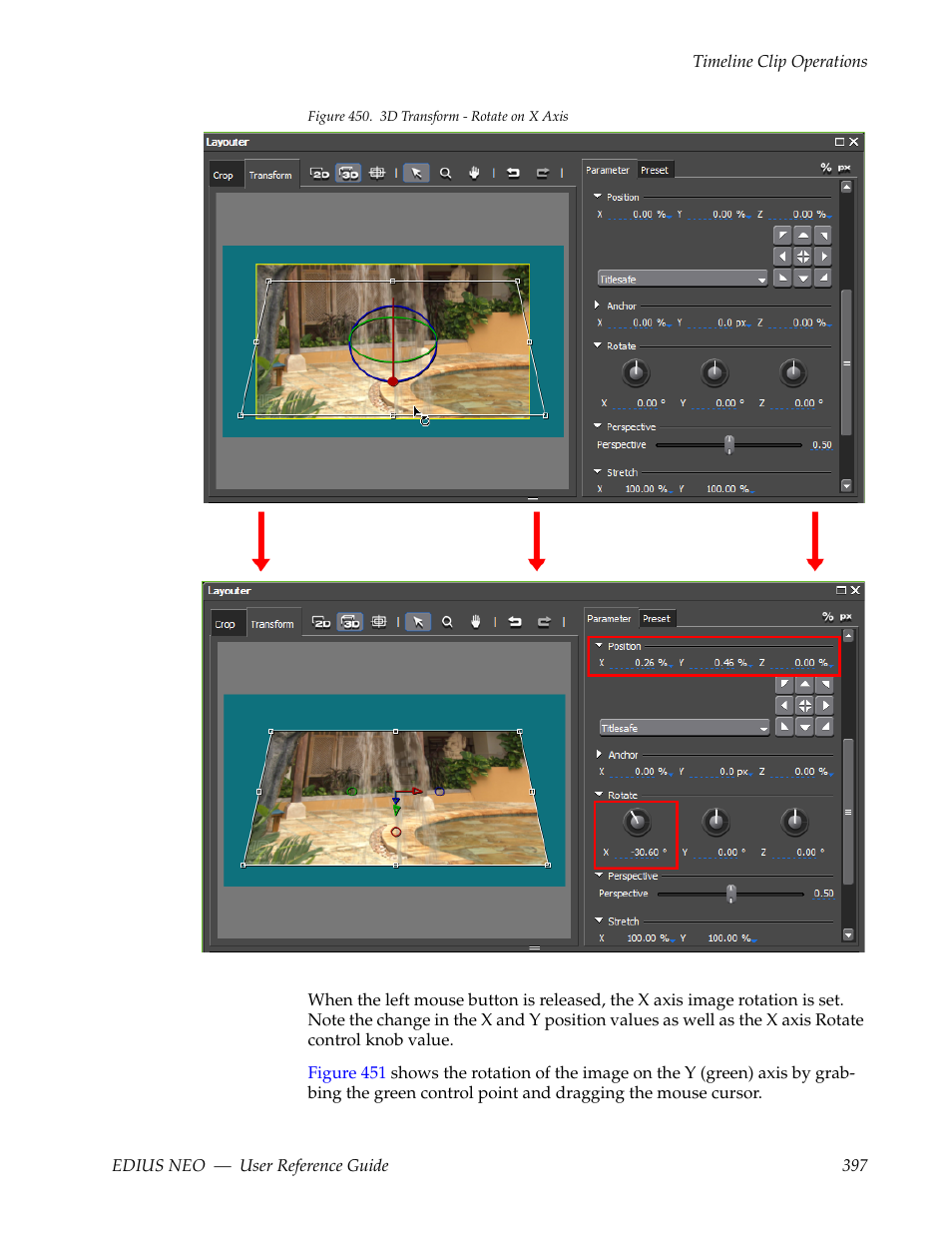Align bottom-left arrow button, upper Layouter
This screenshot has width=952, height=1233.
tap(782, 278)
